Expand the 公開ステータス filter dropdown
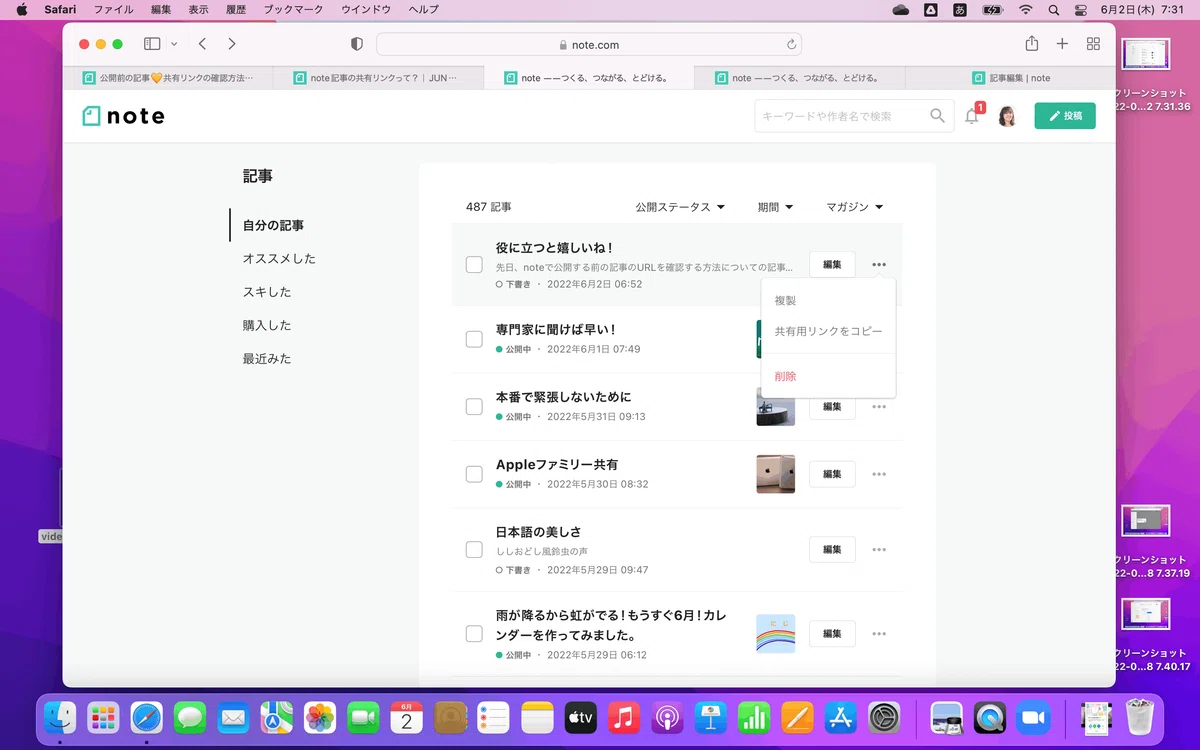The image size is (1200, 750). pos(680,207)
